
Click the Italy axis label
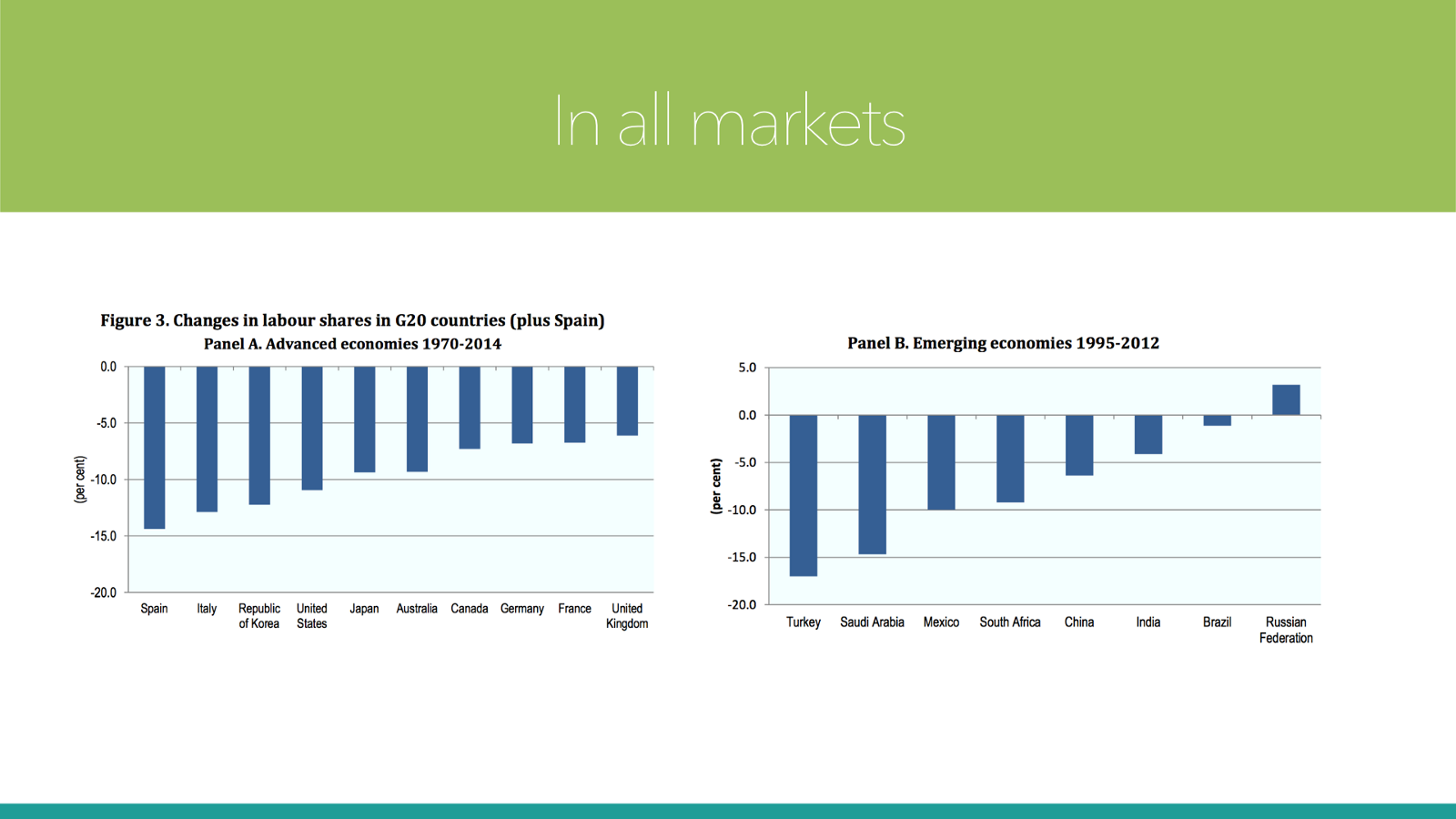click(207, 609)
